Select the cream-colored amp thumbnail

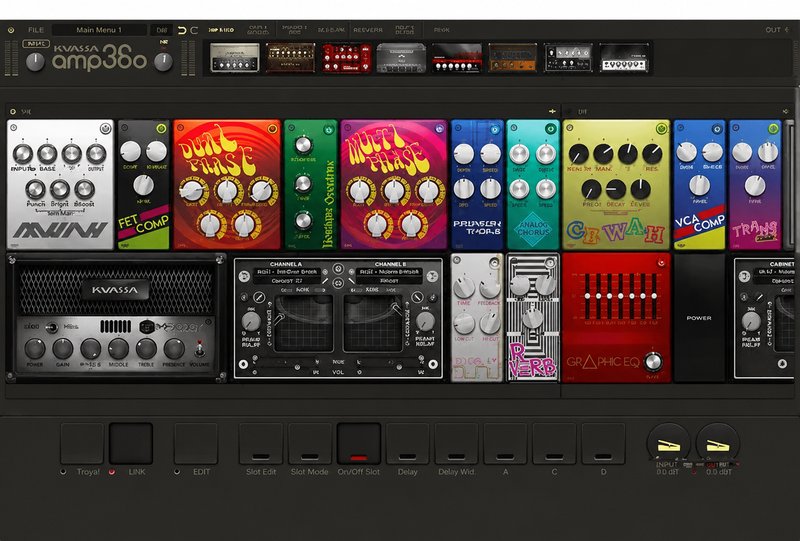tap(235, 57)
